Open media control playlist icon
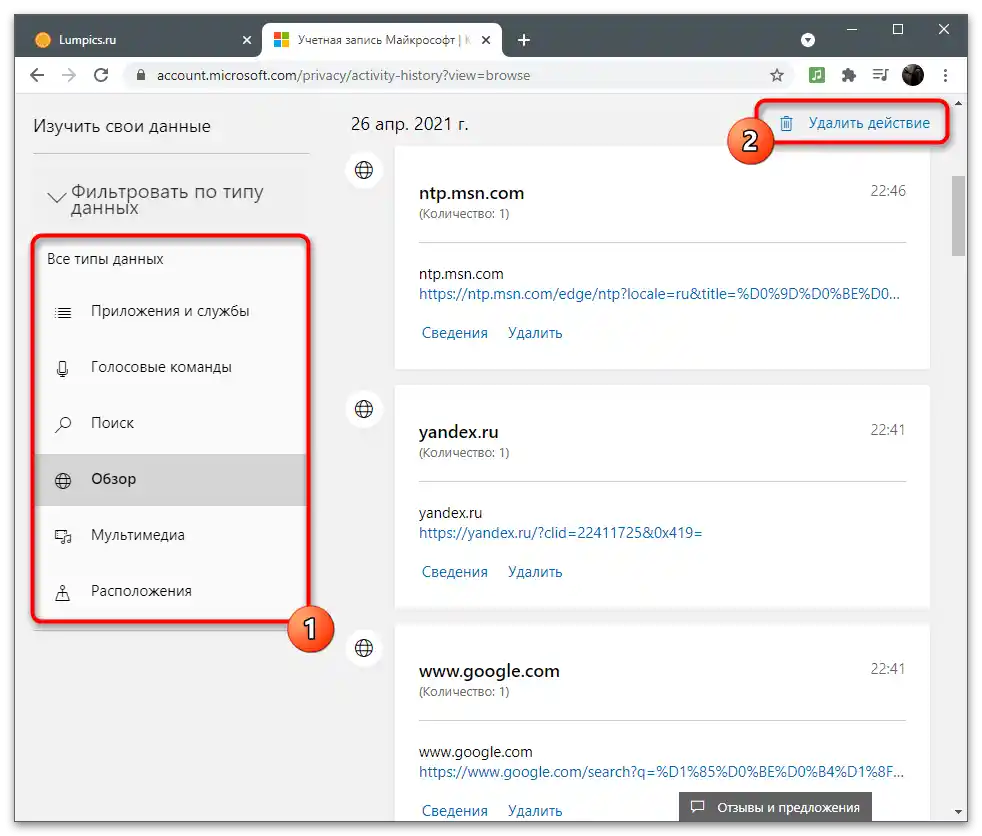 pyautogui.click(x=881, y=75)
